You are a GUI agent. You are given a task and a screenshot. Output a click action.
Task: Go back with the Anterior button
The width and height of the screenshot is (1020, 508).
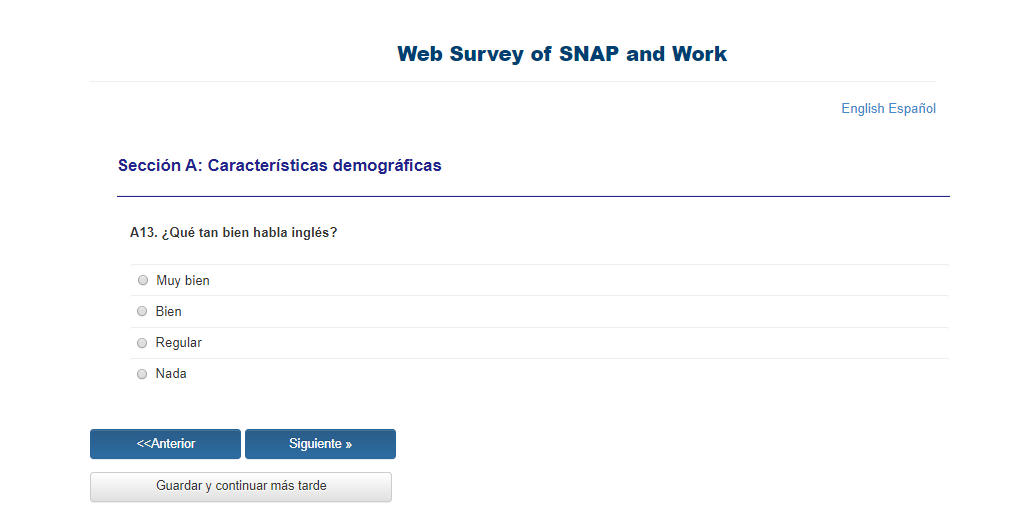click(165, 444)
